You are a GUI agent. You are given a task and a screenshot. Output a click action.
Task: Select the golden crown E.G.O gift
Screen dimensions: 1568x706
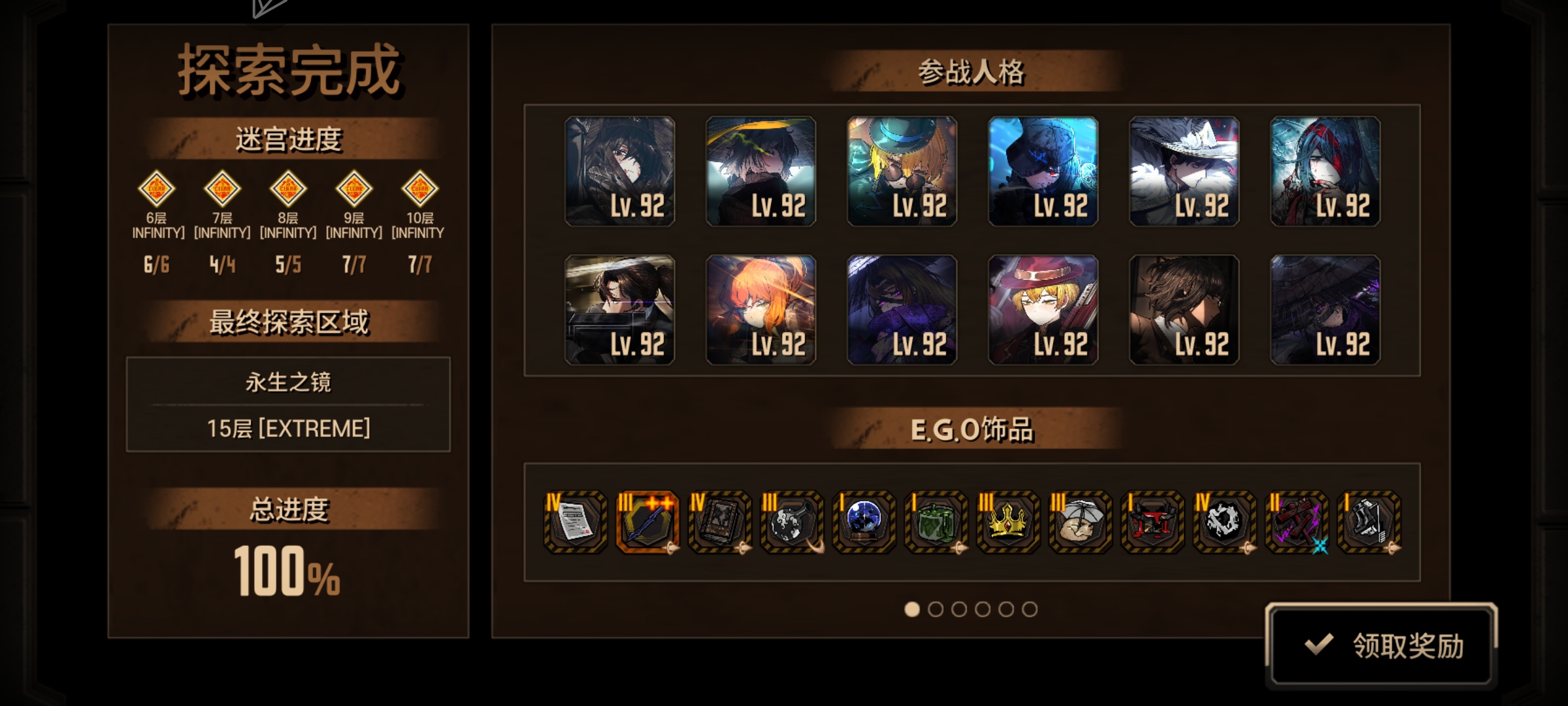tap(1008, 522)
